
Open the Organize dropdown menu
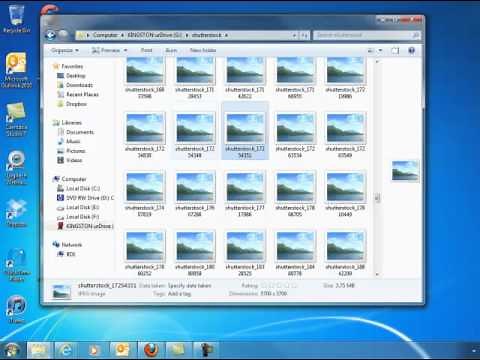(x=65, y=50)
